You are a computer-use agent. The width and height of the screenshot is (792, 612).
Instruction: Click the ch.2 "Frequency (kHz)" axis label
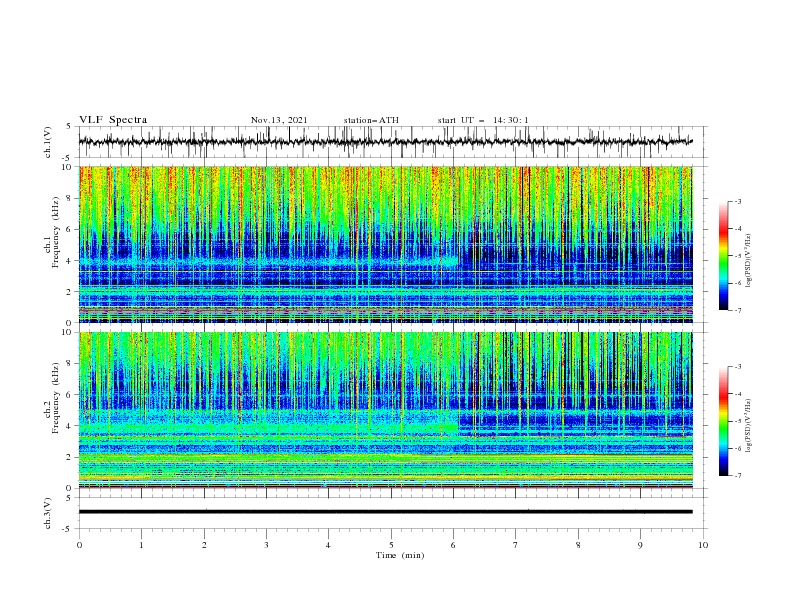tap(56, 398)
